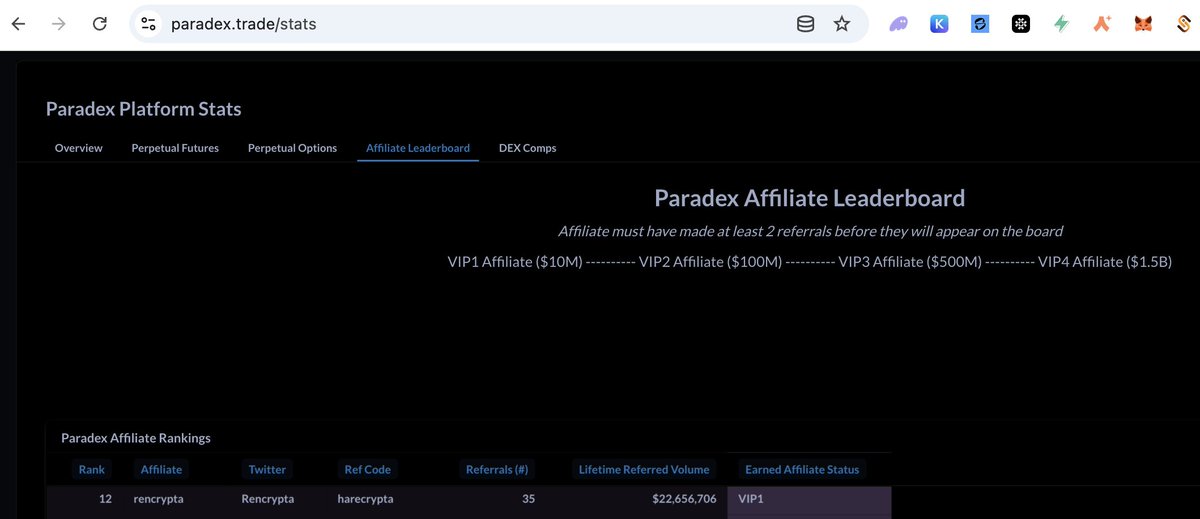Click the two-referrals requirement note
Image resolution: width=1200 pixels, height=519 pixels.
point(810,231)
